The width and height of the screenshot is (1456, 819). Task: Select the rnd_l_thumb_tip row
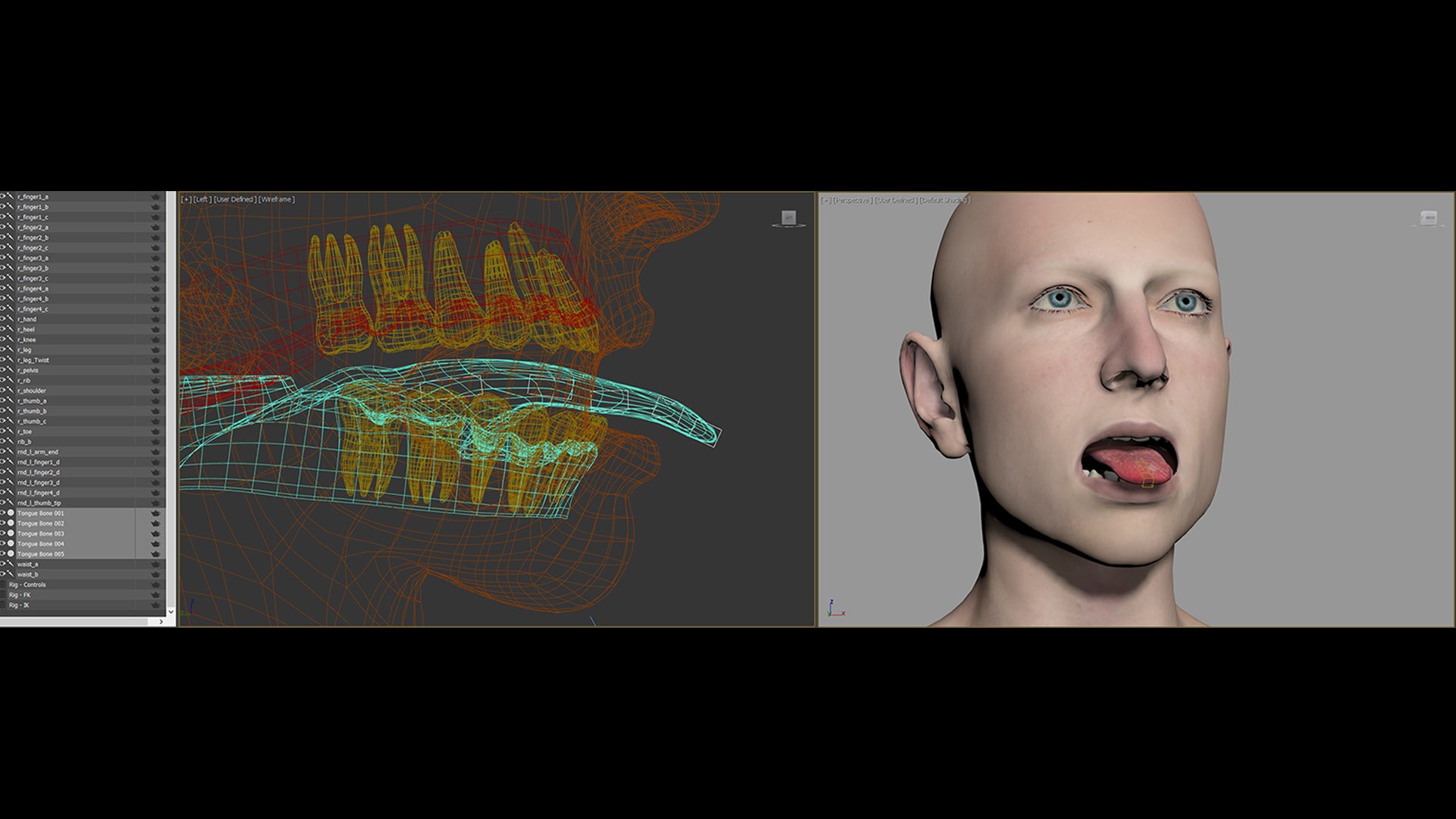point(83,503)
